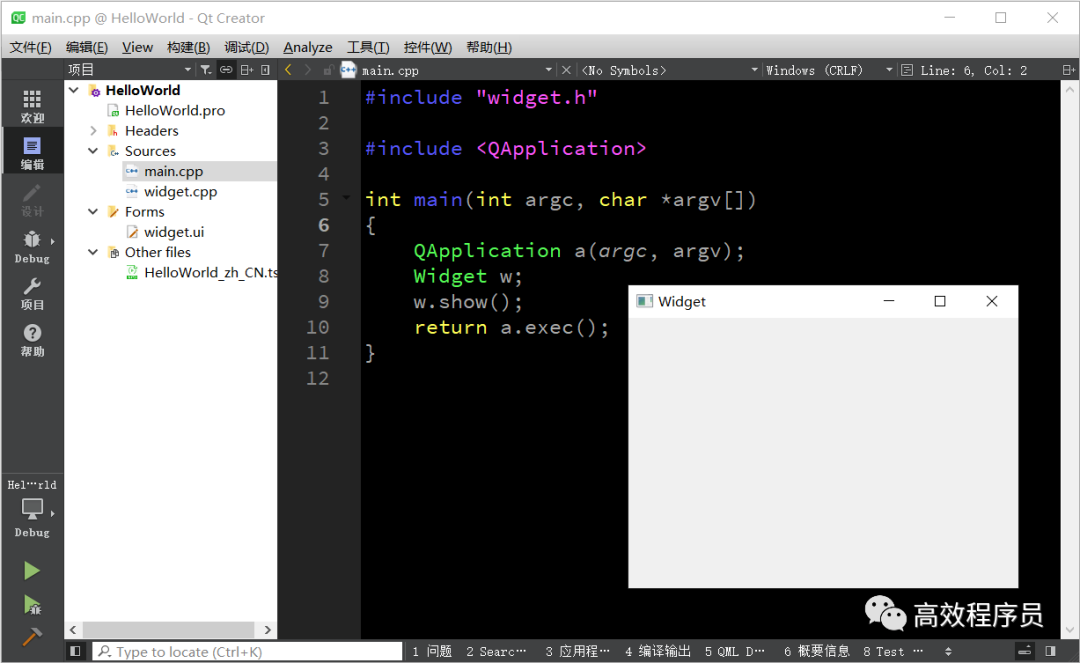Open the 4 编译输出 pane

click(x=658, y=651)
